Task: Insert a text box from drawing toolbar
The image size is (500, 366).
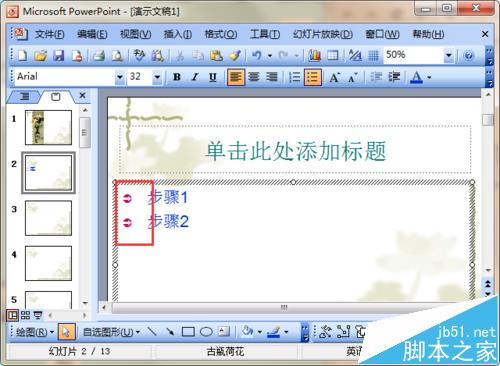Action: click(x=224, y=332)
